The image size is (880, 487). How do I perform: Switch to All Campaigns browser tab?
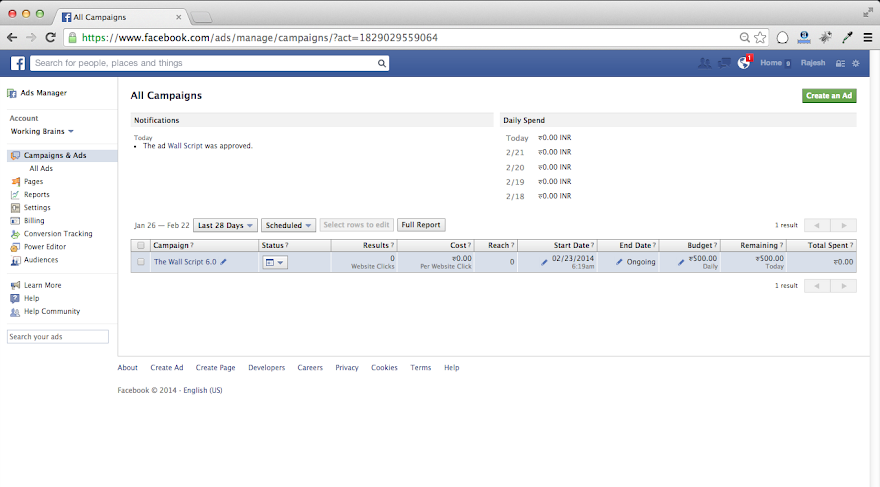point(121,17)
